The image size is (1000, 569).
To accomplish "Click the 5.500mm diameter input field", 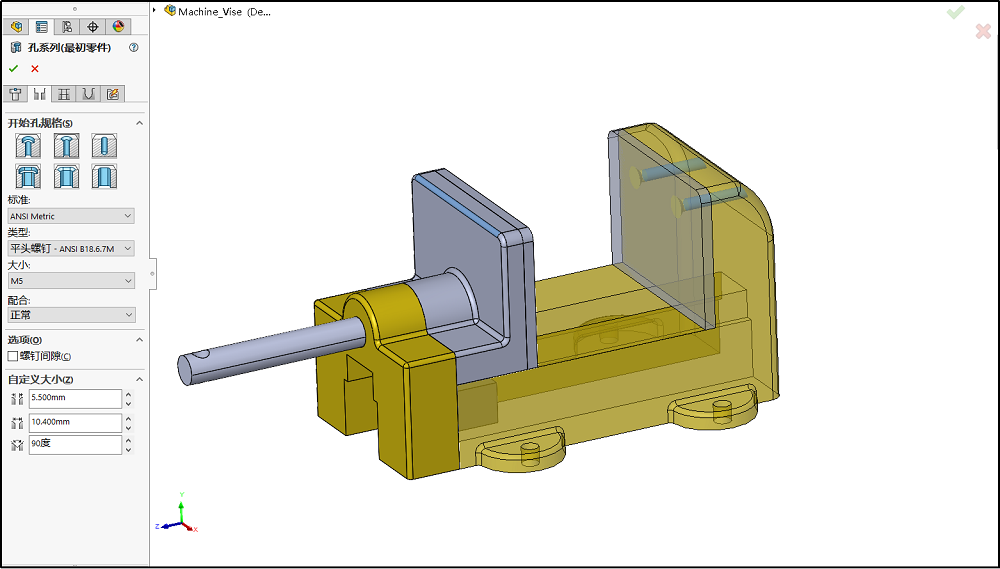I will [75, 398].
